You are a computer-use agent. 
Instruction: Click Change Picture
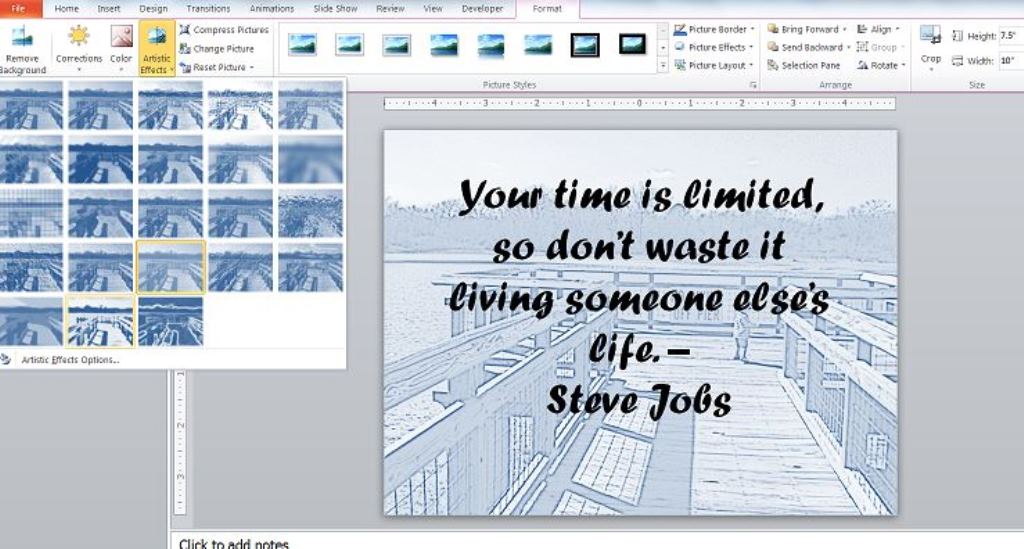(217, 48)
